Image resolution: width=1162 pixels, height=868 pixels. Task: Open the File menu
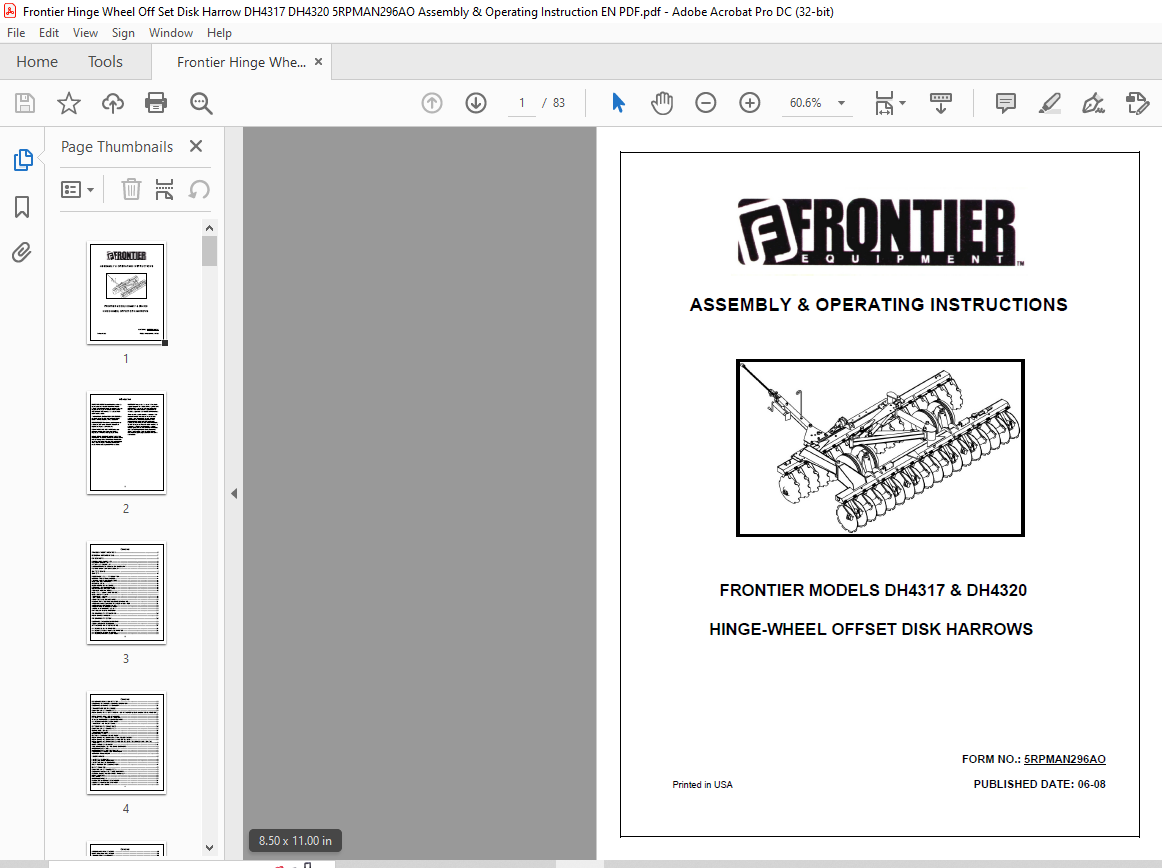pos(16,33)
